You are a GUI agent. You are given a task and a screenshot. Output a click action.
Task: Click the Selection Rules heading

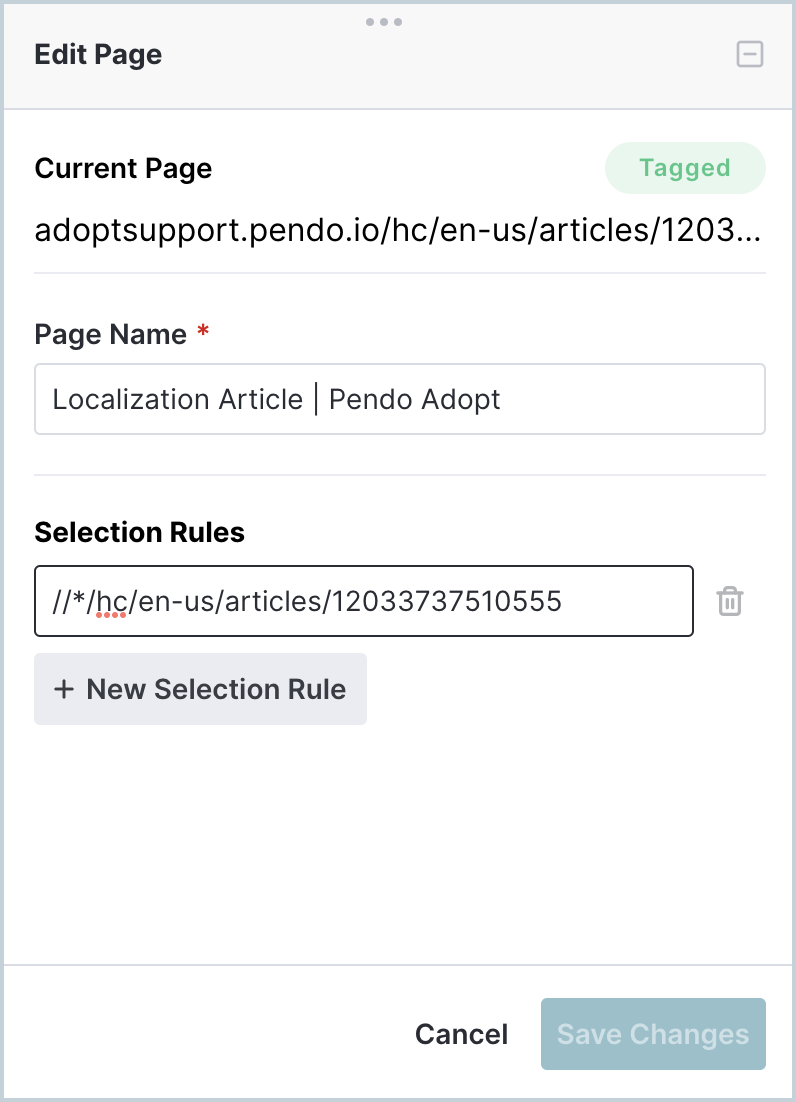140,532
